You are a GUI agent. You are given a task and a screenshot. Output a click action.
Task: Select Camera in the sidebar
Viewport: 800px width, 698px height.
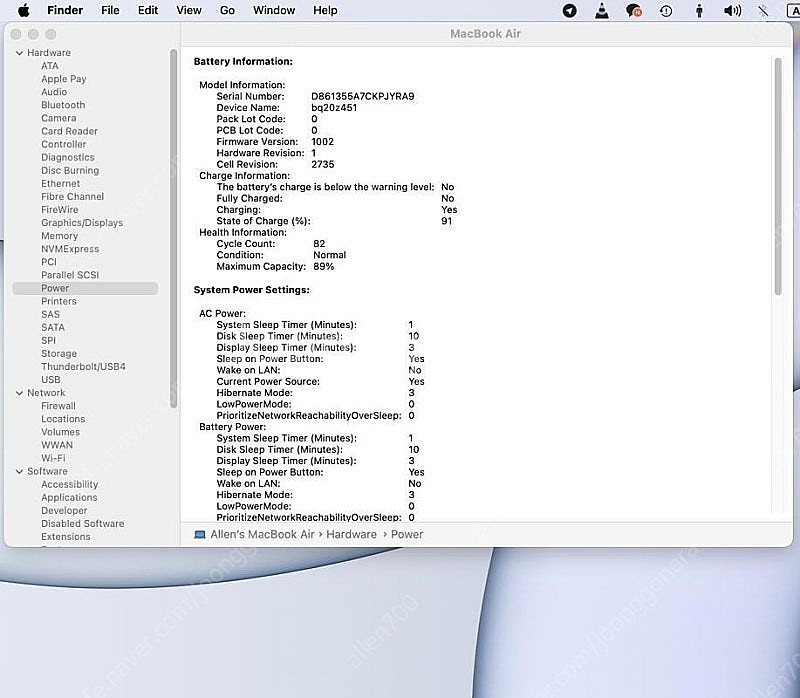(59, 118)
